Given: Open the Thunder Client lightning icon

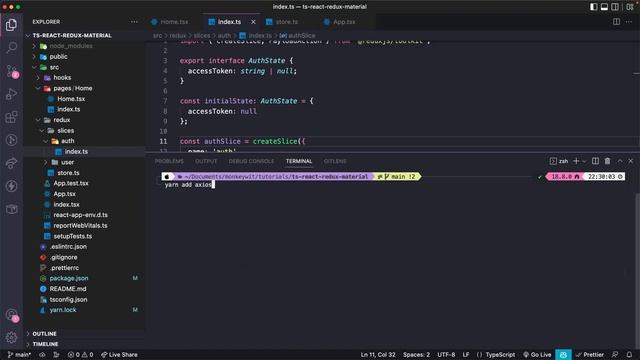Looking at the screenshot, I should click(x=11, y=186).
